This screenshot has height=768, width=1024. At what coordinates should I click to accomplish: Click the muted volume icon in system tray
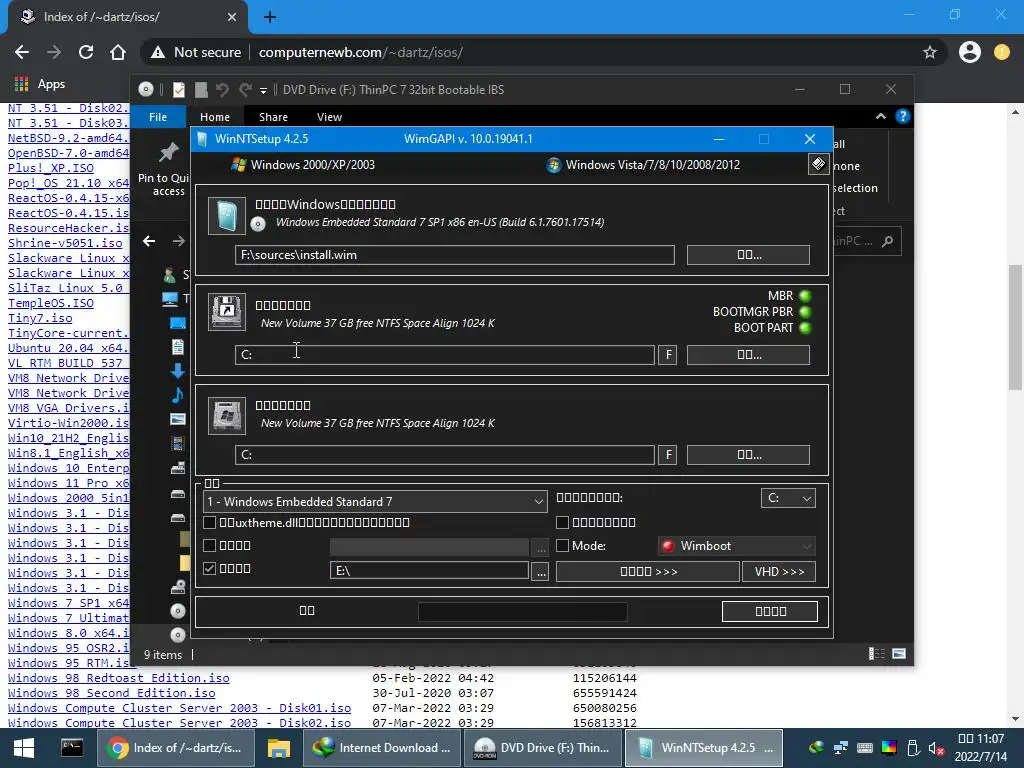936,748
